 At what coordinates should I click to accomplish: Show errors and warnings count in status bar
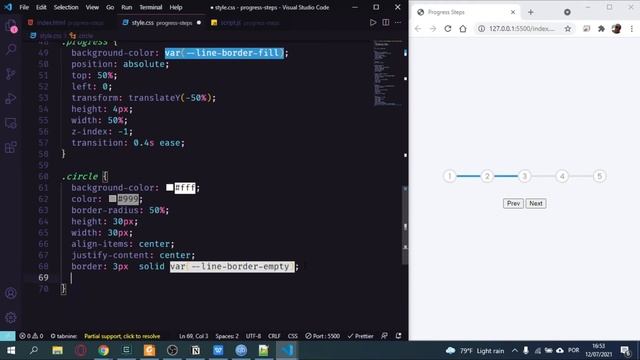(x=31, y=336)
